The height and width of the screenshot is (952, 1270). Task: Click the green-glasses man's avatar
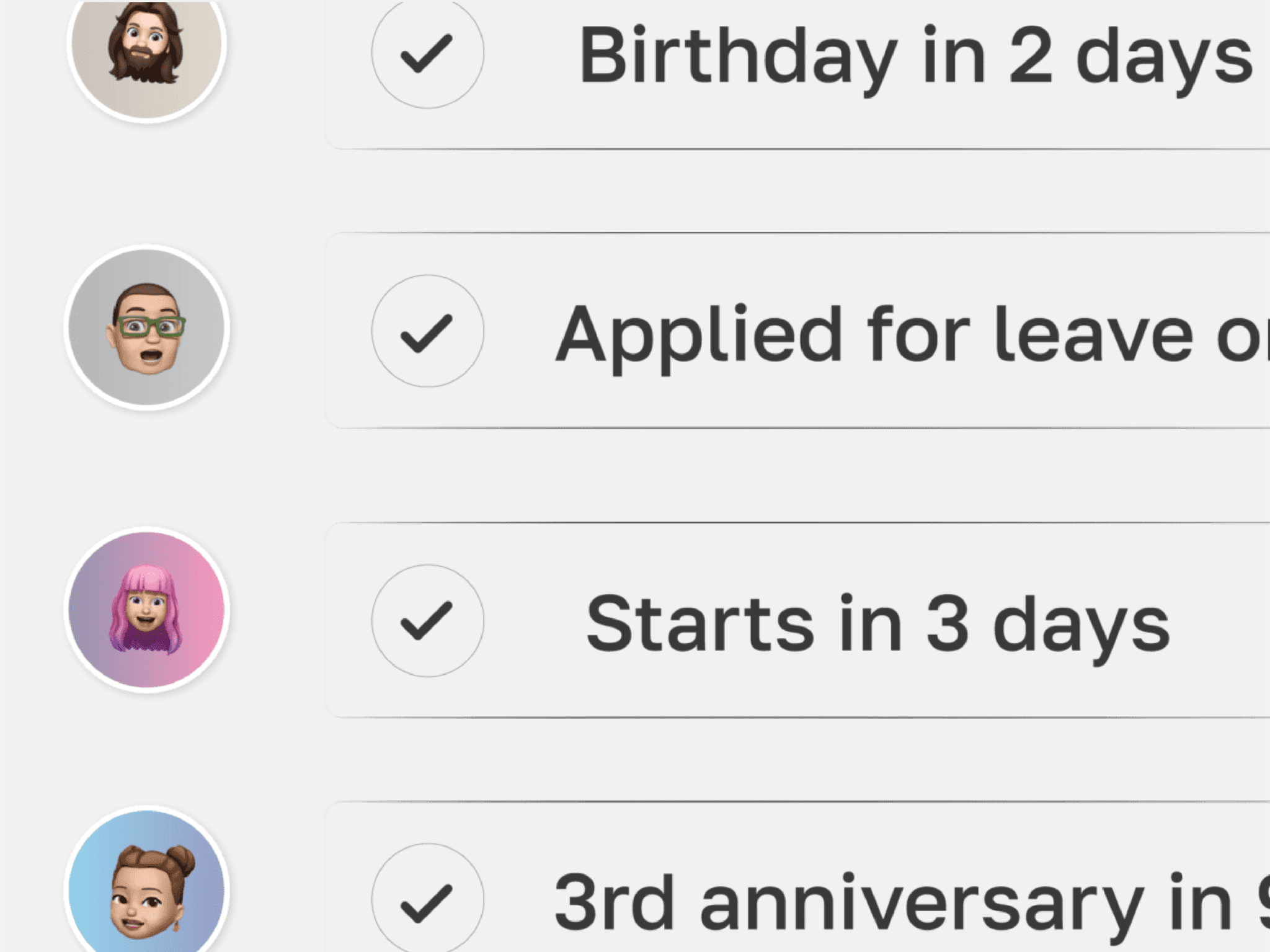pos(147,327)
